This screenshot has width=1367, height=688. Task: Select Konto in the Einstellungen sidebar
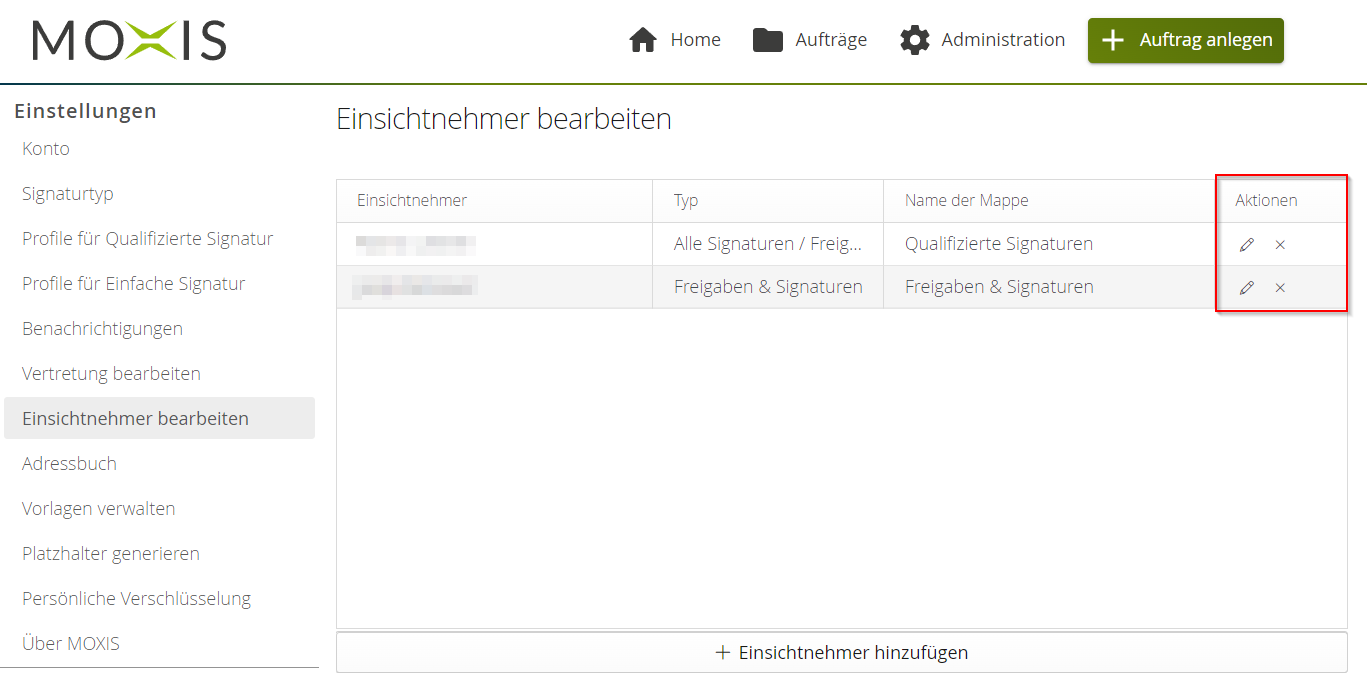tap(45, 148)
